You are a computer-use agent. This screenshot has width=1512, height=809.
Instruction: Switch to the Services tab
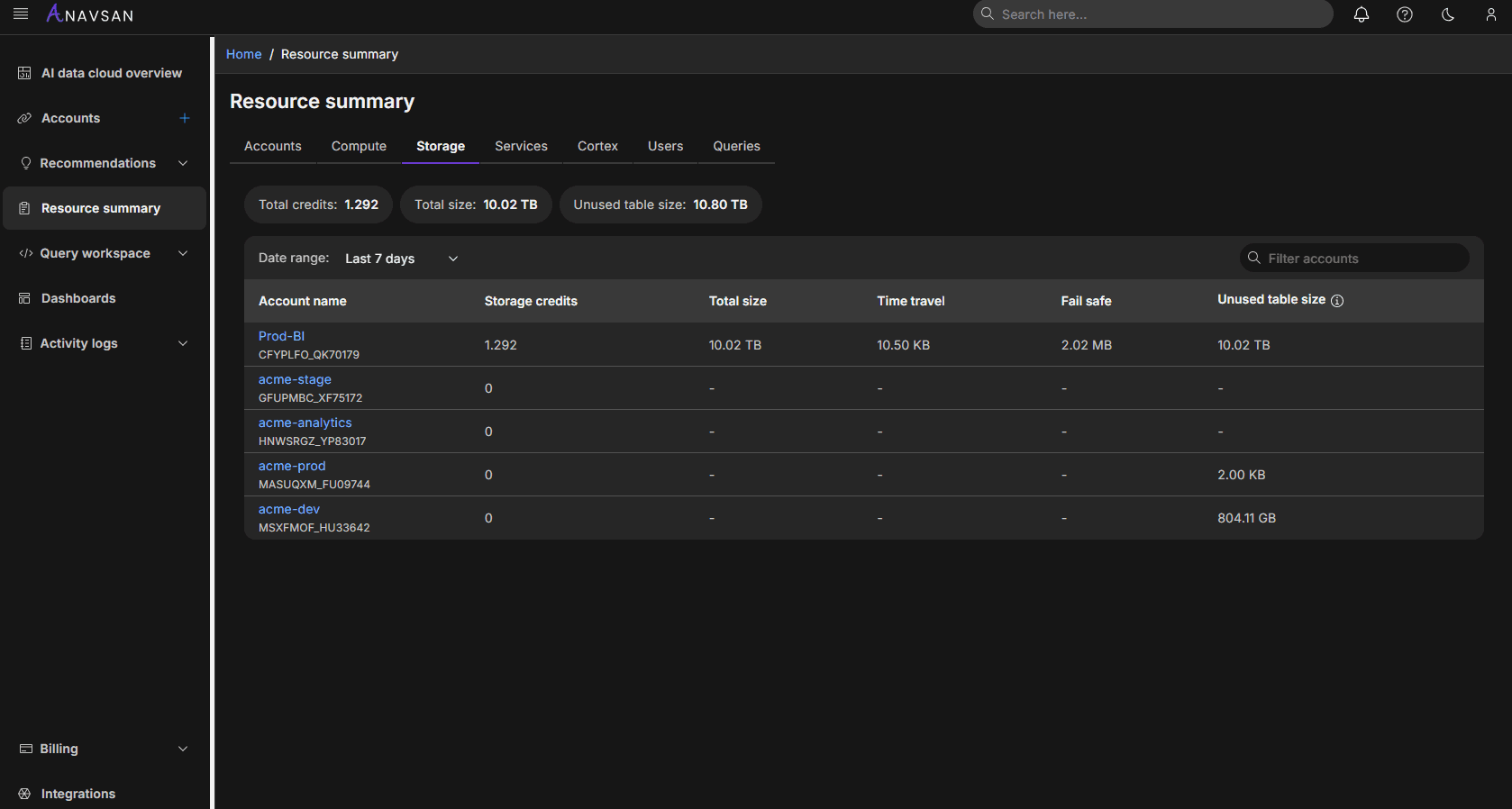coord(521,146)
